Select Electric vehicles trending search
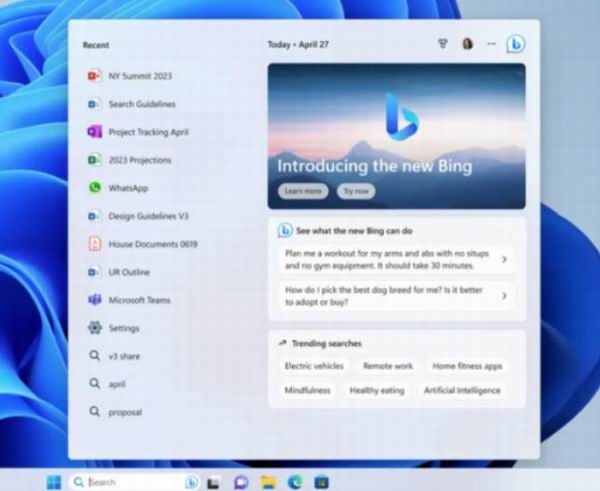This screenshot has height=491, width=600. [x=314, y=366]
